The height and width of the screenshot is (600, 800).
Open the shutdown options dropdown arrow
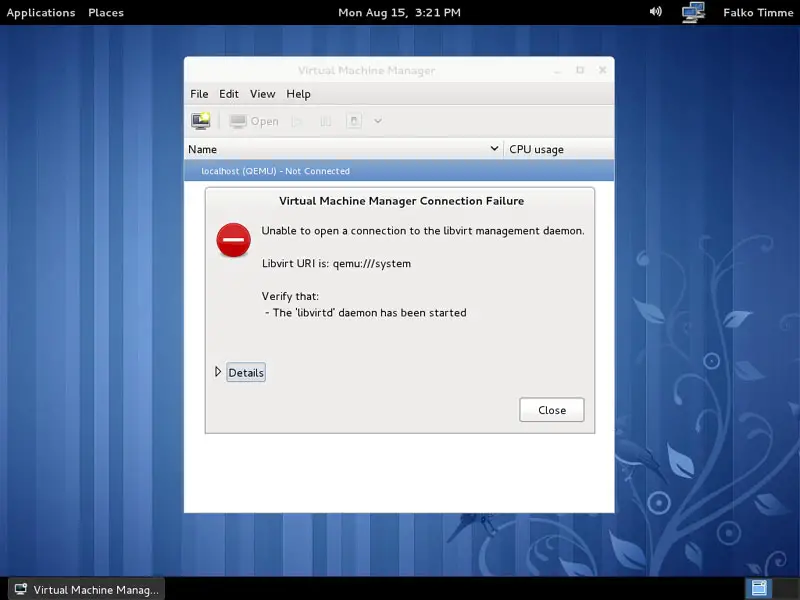(x=378, y=121)
